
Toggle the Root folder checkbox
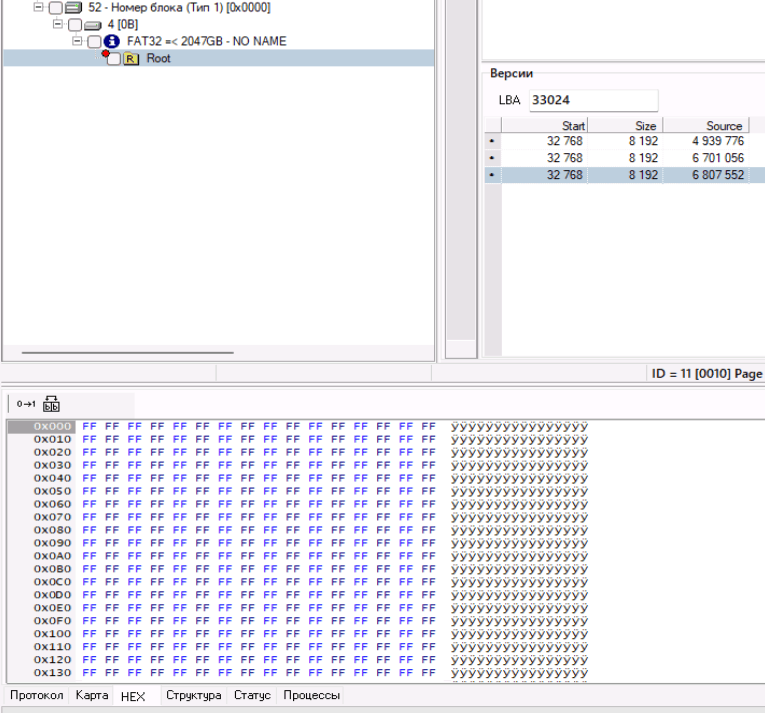pos(114,60)
